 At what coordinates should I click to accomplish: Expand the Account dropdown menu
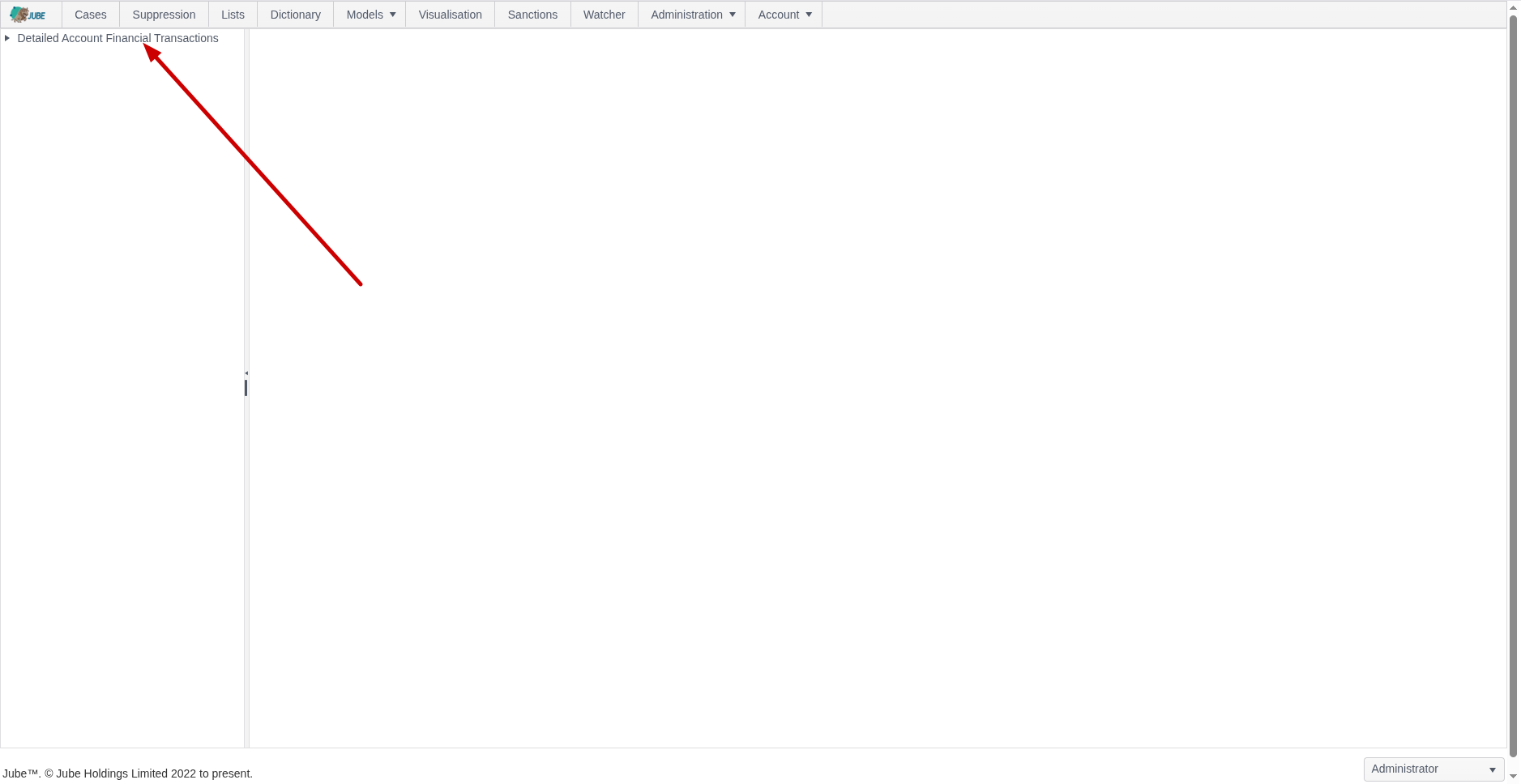(x=784, y=15)
